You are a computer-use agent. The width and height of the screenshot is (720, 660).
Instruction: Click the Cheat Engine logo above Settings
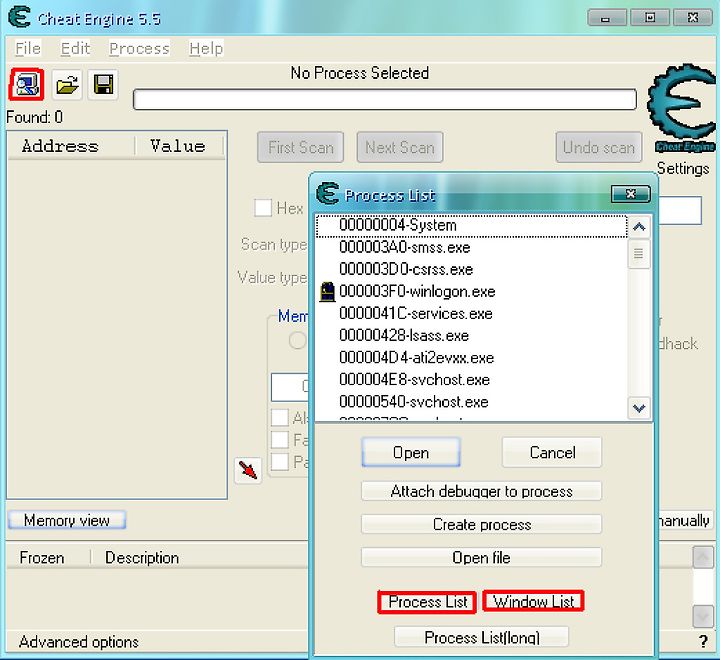click(683, 109)
